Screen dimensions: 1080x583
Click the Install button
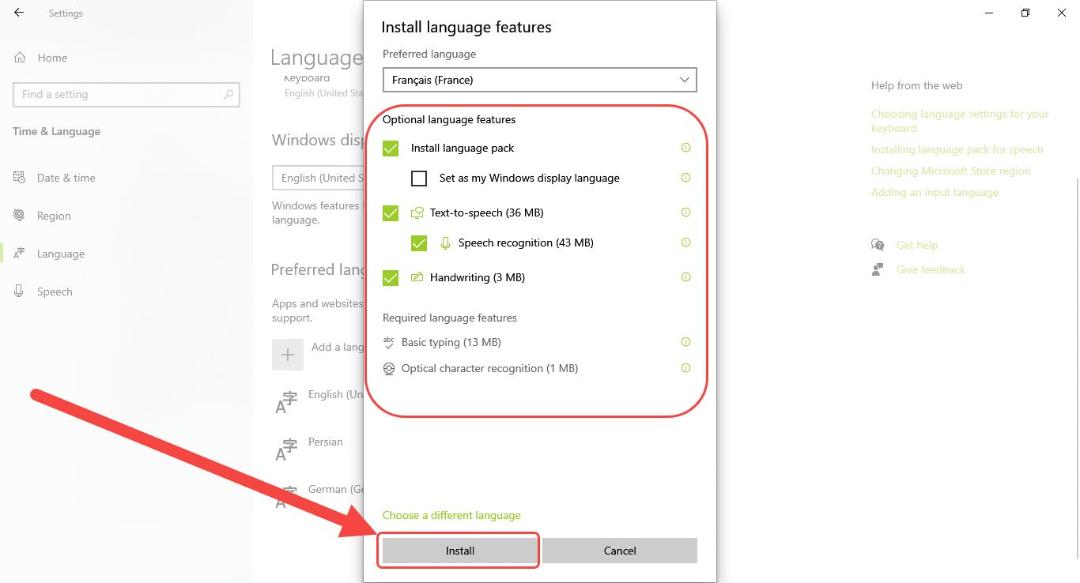[x=459, y=551]
